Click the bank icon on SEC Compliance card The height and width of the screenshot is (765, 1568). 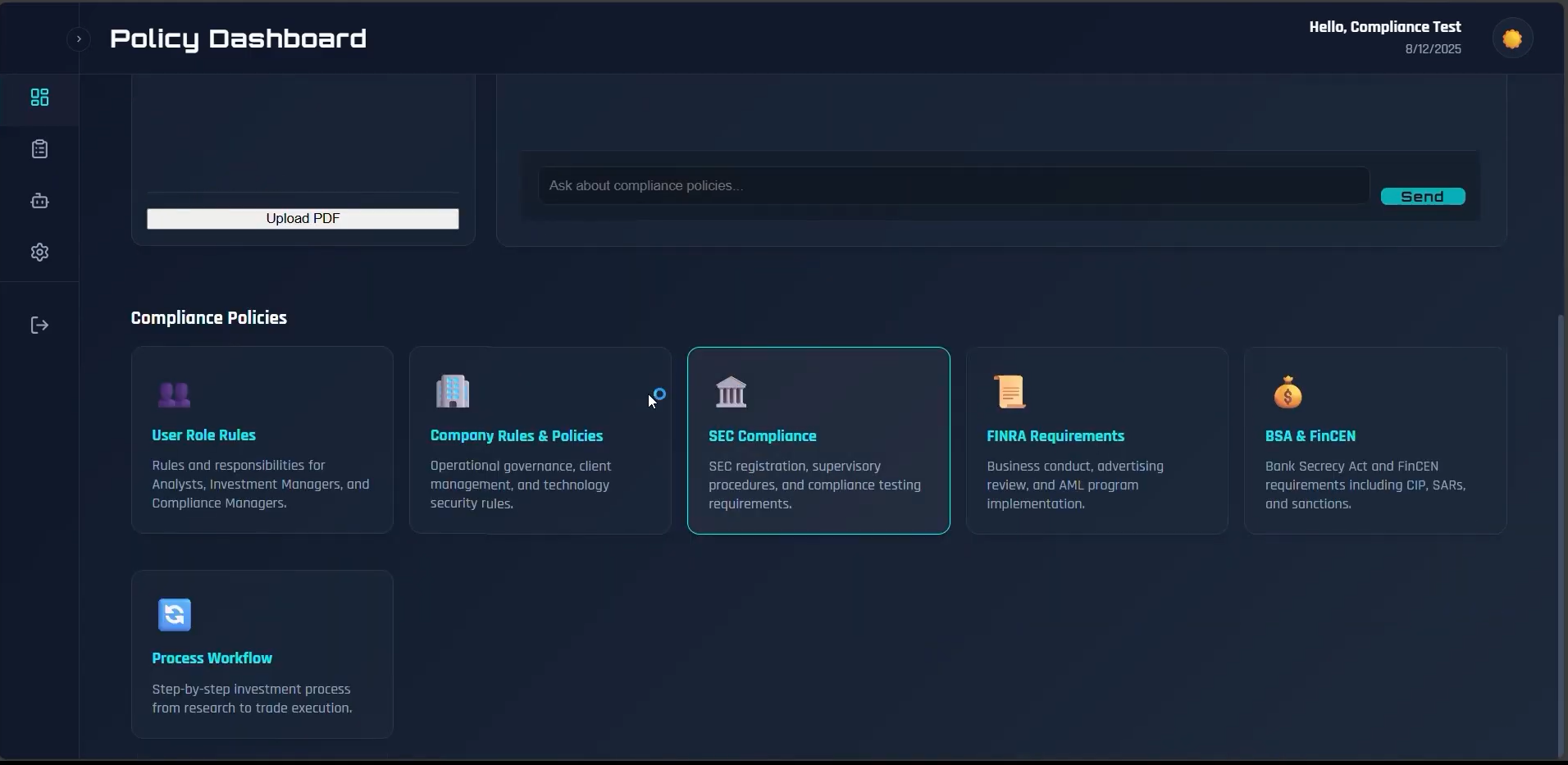pyautogui.click(x=731, y=391)
